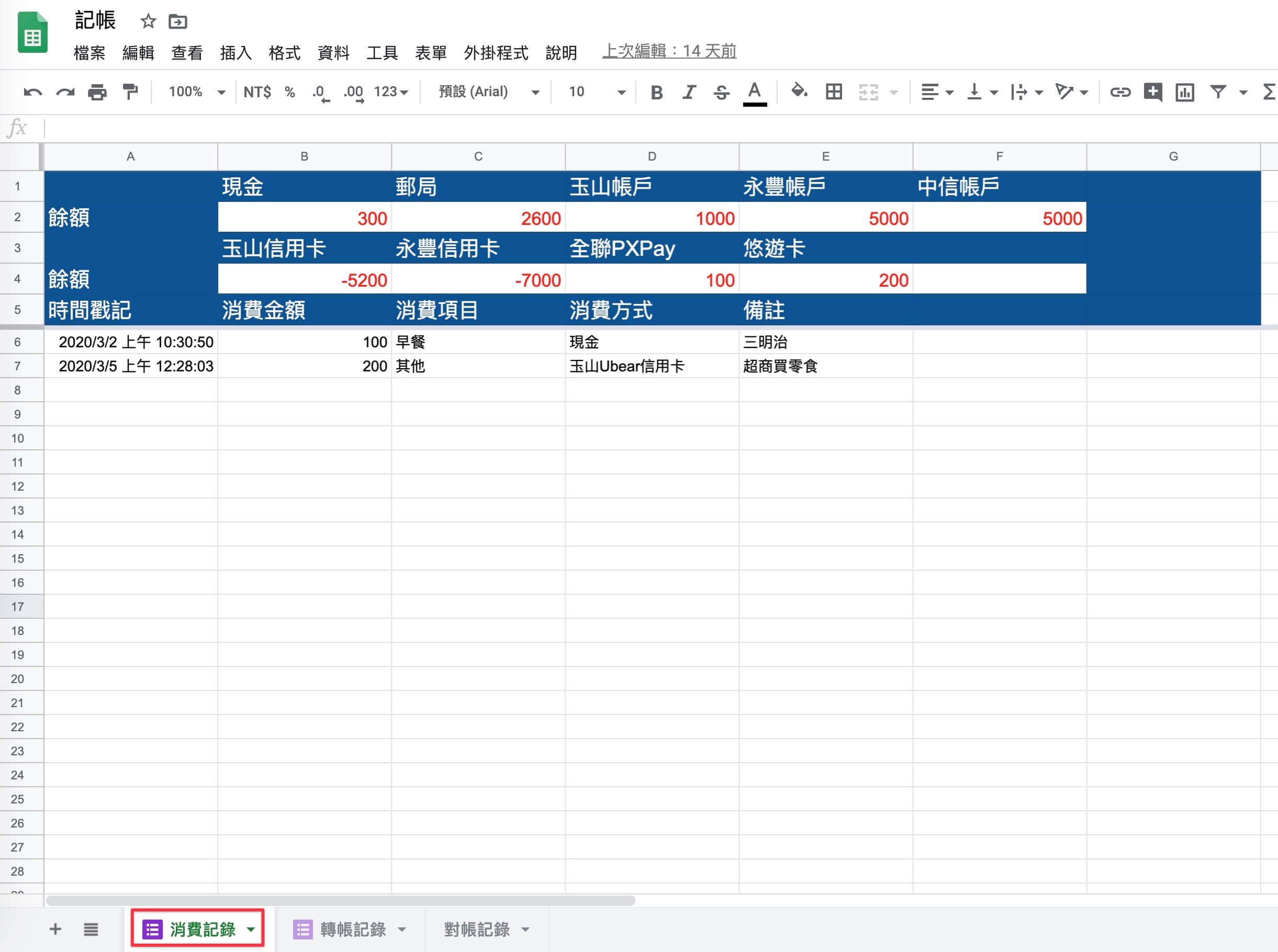
Task: Add a new sheet with plus button
Action: click(55, 929)
